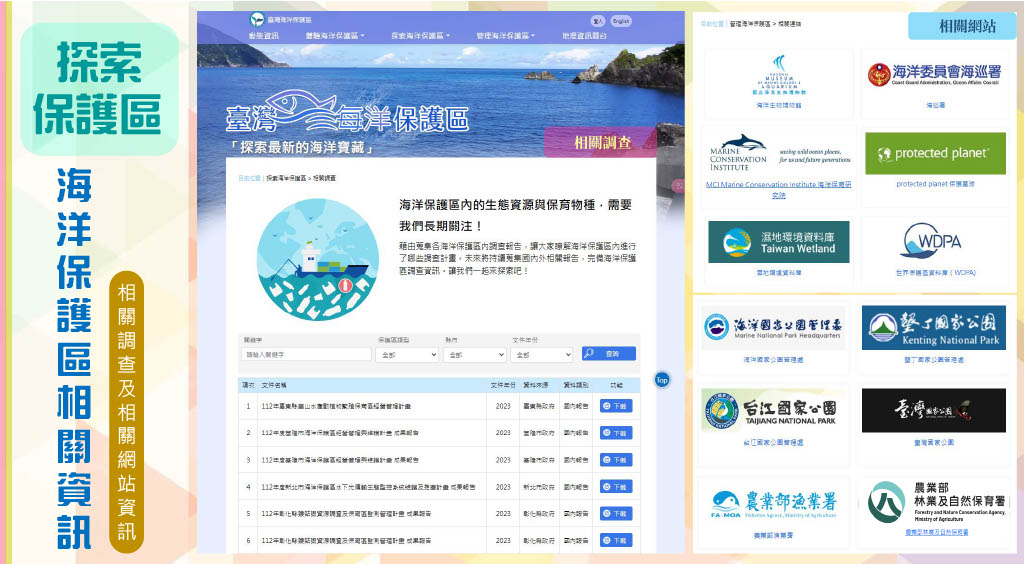Click the 海洋生物博物館 link text
This screenshot has height=564, width=1024.
click(779, 105)
